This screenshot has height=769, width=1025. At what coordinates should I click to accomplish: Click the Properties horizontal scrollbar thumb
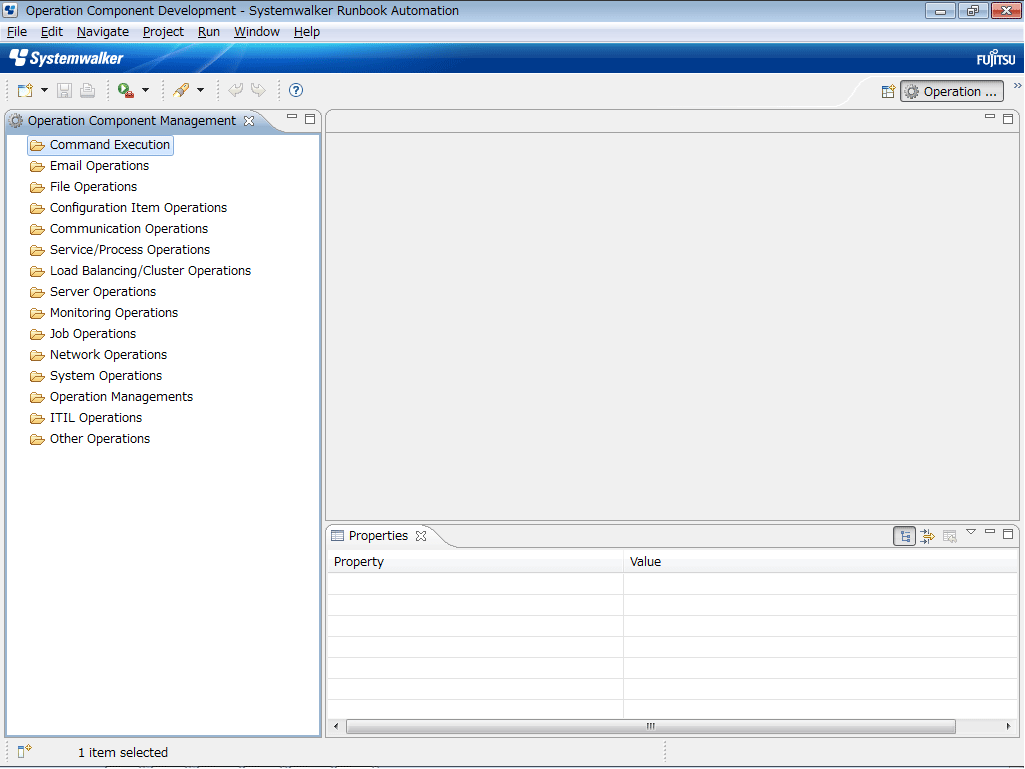click(650, 726)
